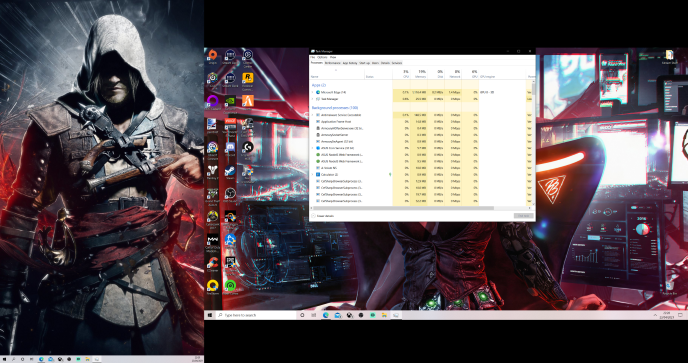The width and height of the screenshot is (688, 363).
Task: Switch to the Users tab
Action: [376, 63]
